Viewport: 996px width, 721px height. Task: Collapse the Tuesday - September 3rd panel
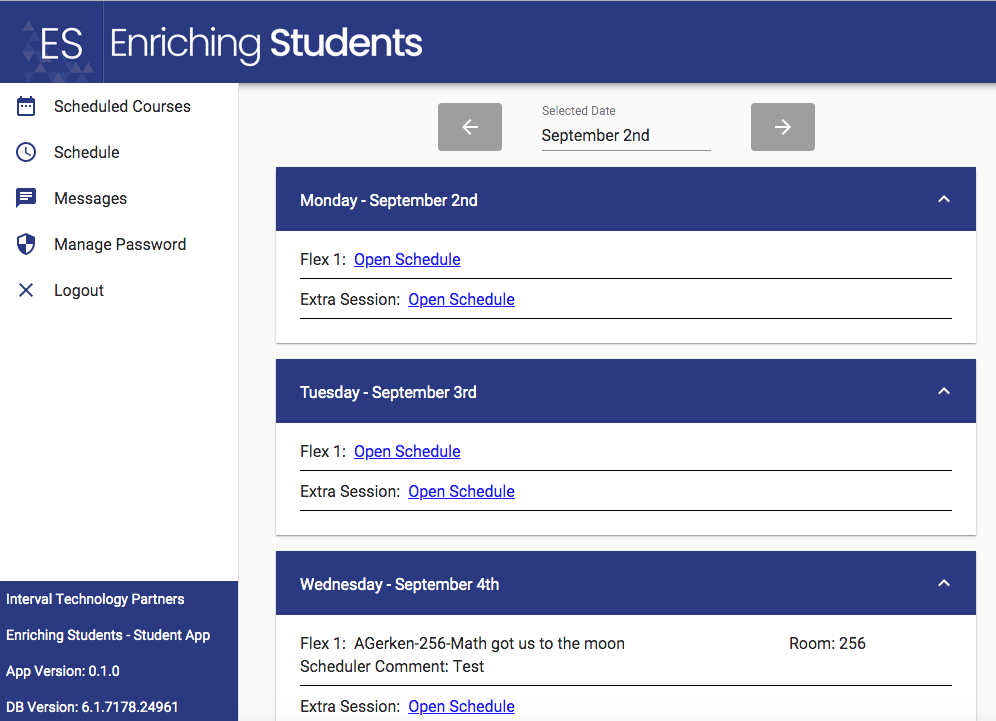click(943, 391)
